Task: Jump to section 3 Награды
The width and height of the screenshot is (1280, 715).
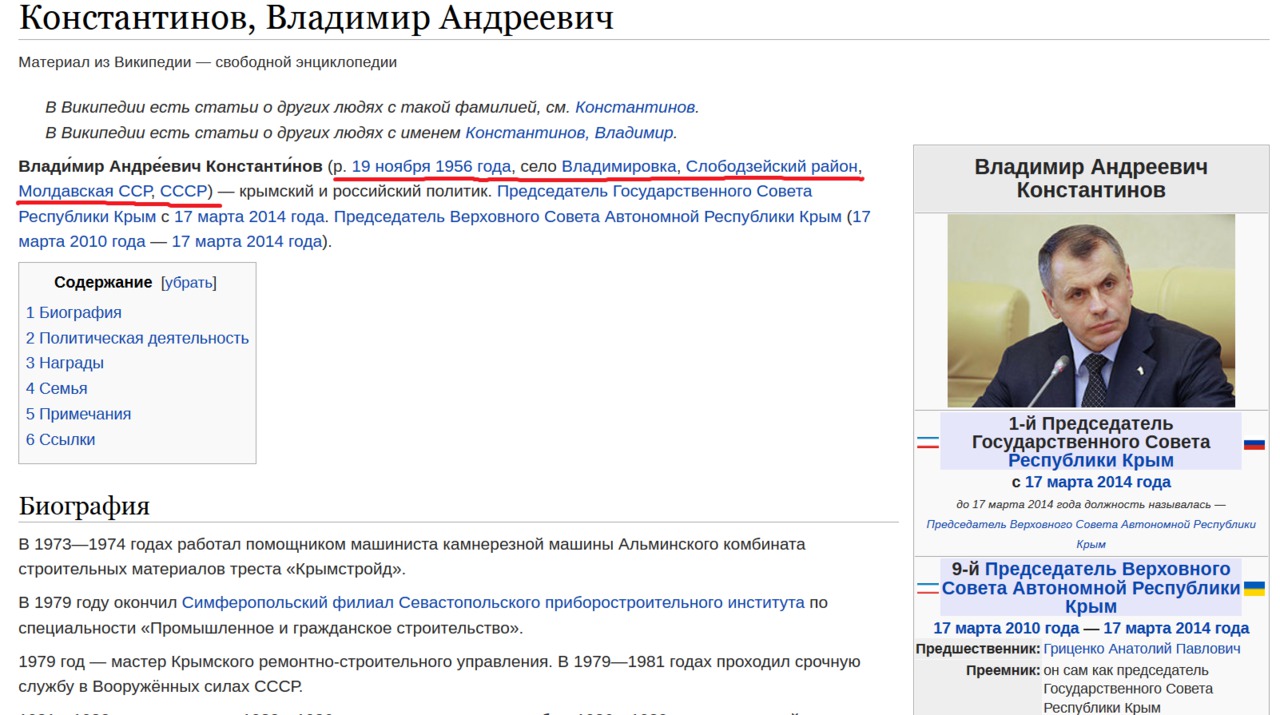Action: pyautogui.click(x=65, y=363)
